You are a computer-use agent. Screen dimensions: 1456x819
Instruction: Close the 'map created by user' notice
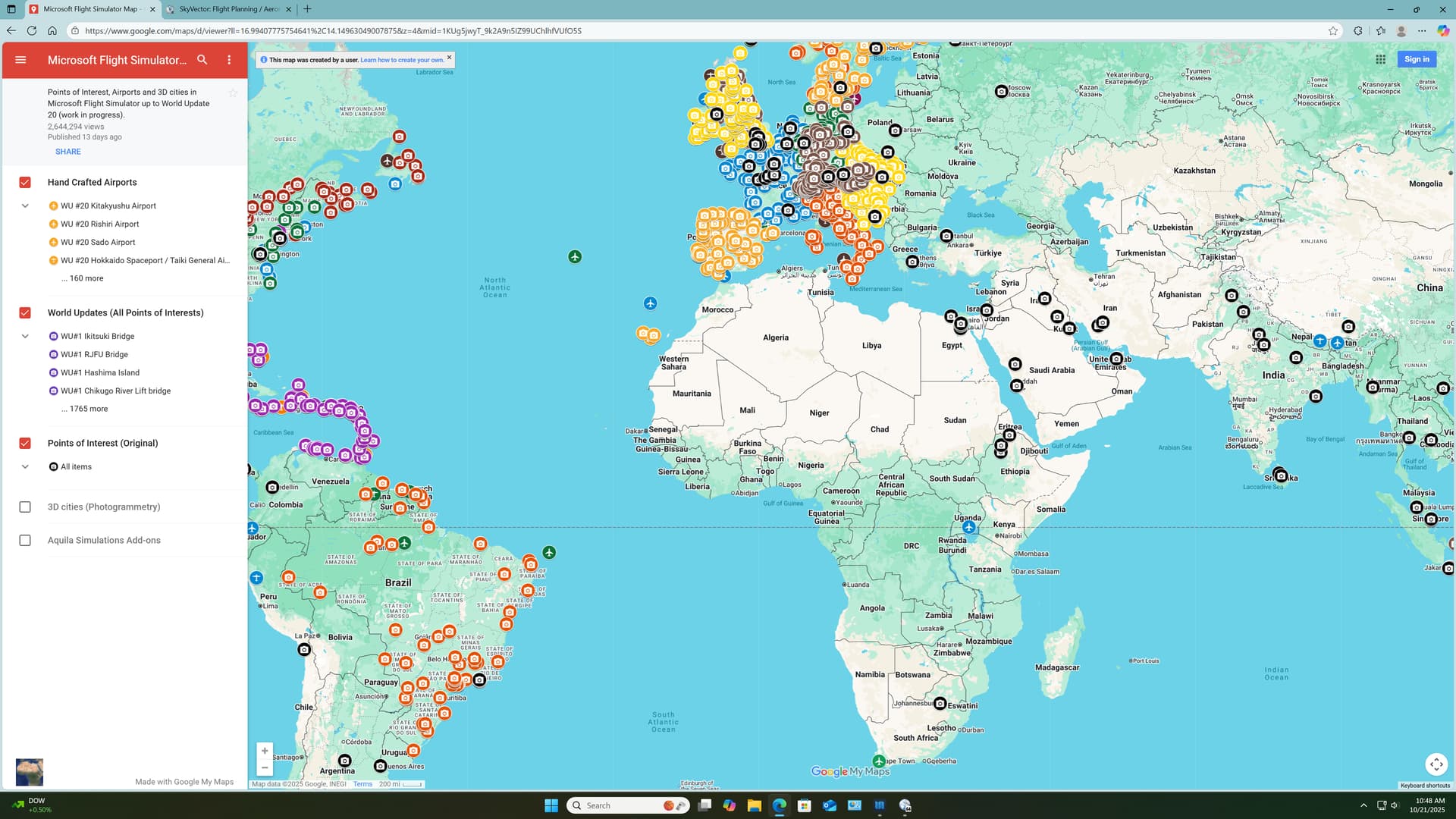[449, 58]
